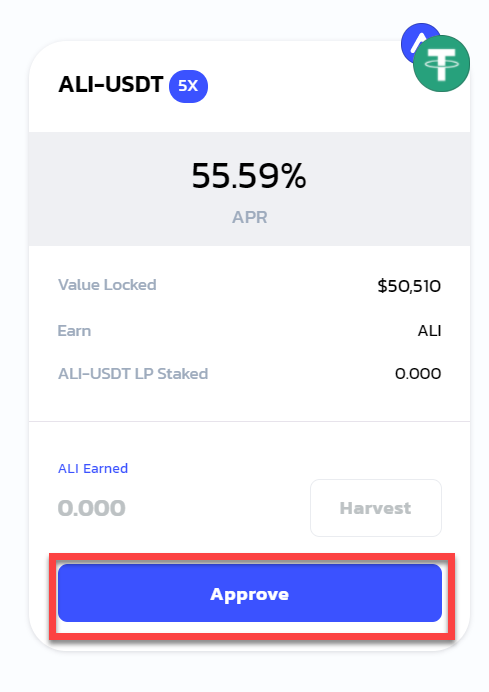
Task: Click the Approve button
Action: (250, 593)
